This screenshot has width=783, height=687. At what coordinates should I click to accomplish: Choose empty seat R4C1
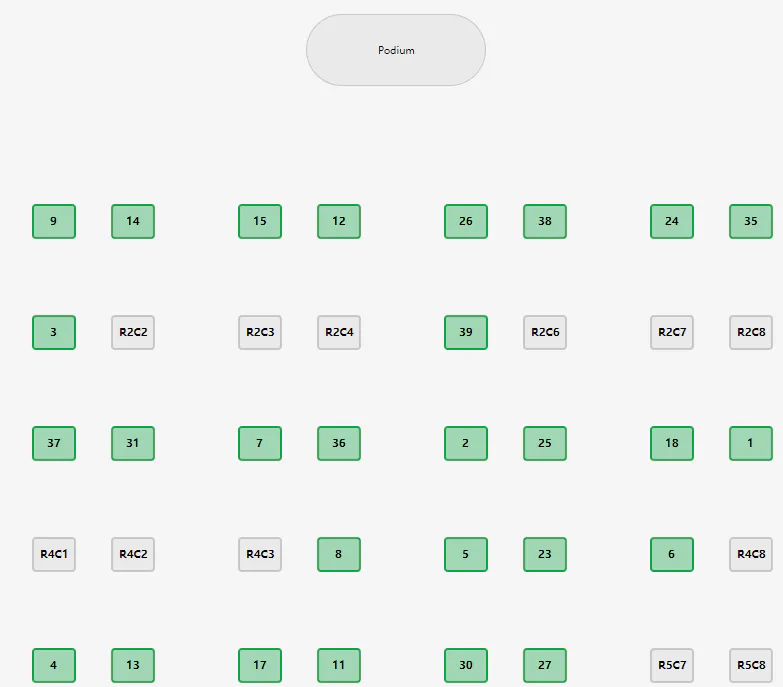(54, 554)
